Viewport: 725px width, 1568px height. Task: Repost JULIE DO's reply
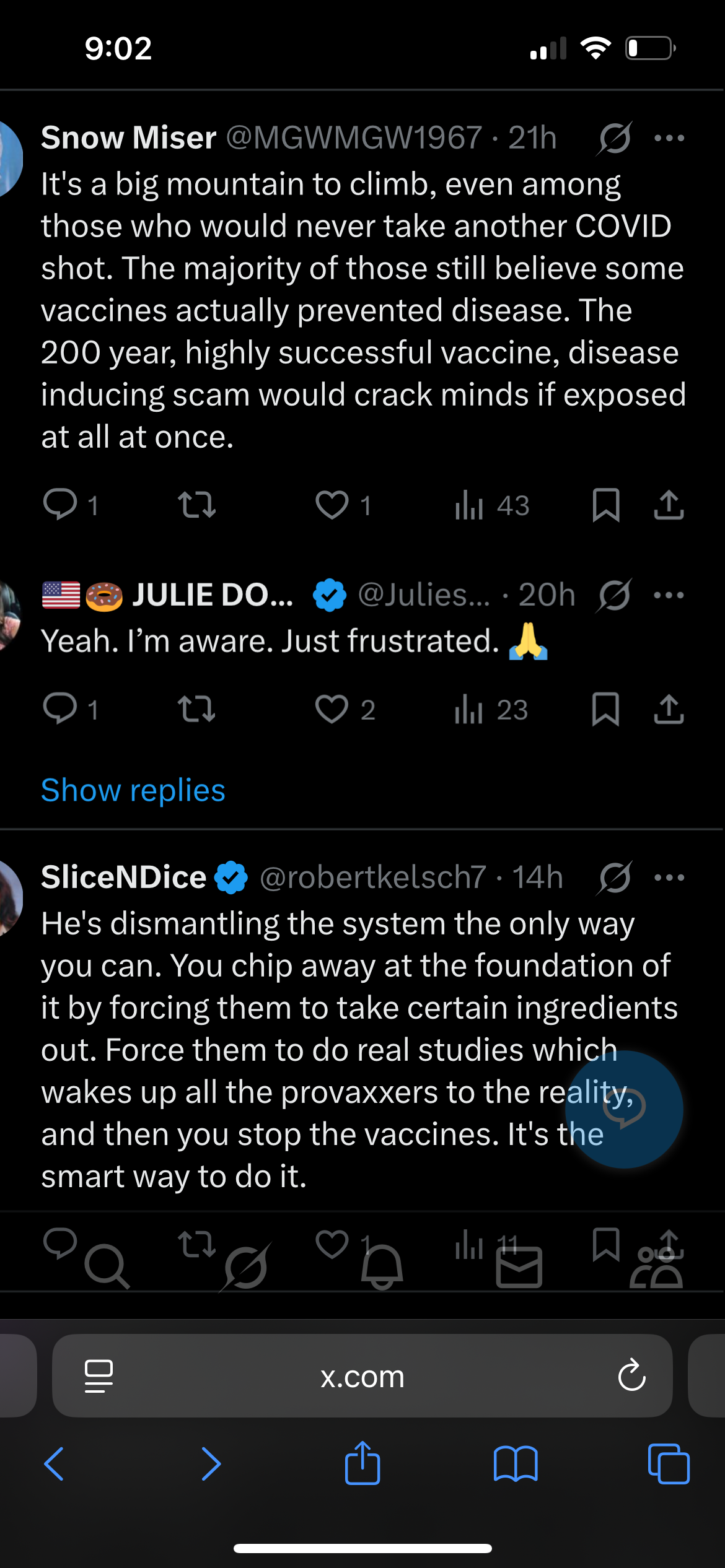click(x=196, y=709)
